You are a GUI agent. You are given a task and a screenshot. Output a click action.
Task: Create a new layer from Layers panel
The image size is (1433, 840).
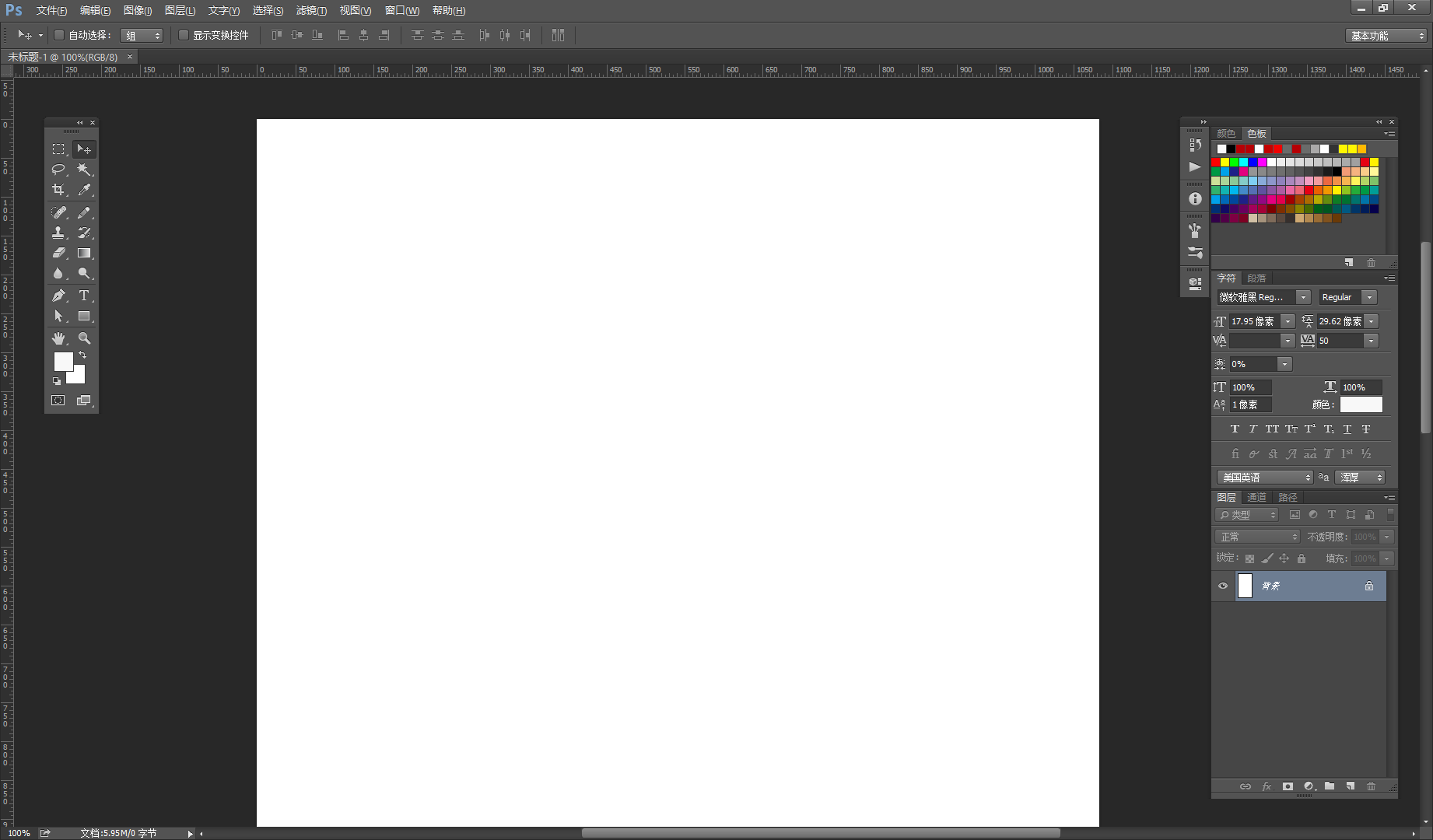coord(1351,786)
